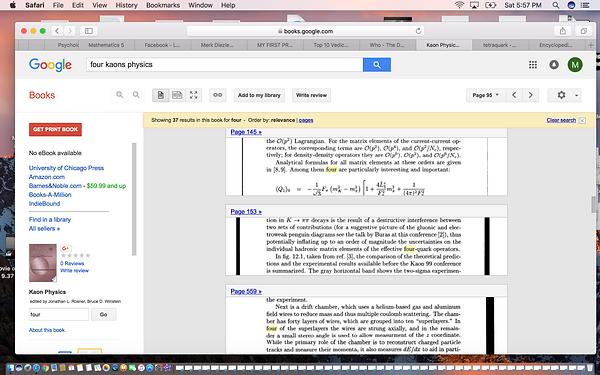
Task: Reload the page with the refresh icon
Action: (x=418, y=31)
